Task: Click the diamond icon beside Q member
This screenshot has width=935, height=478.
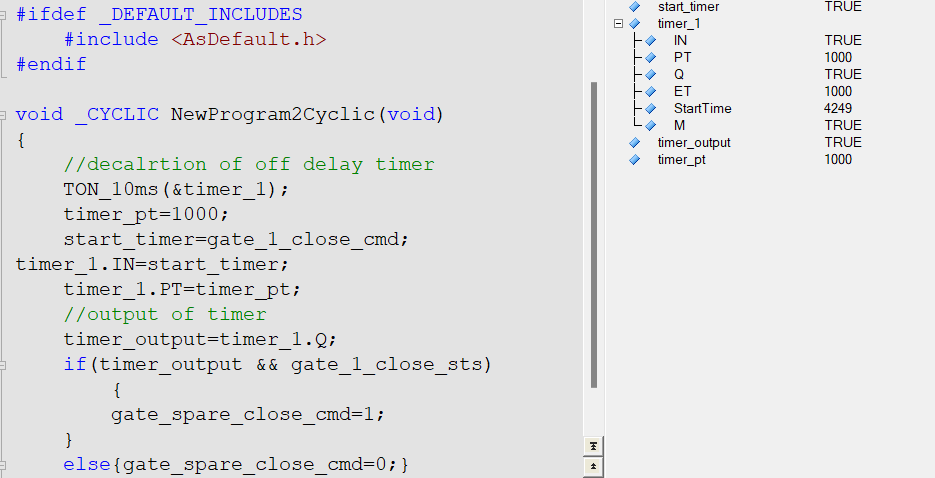Action: [x=651, y=75]
